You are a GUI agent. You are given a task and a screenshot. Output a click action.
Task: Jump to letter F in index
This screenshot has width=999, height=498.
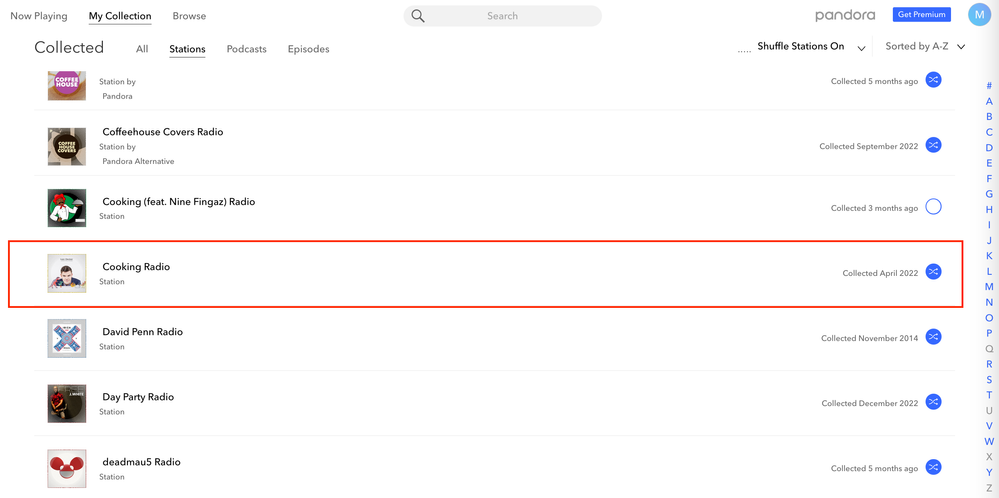(989, 178)
